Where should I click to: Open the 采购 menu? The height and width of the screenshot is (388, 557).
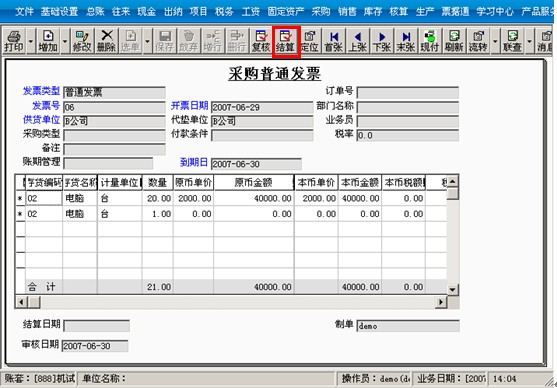pos(321,11)
